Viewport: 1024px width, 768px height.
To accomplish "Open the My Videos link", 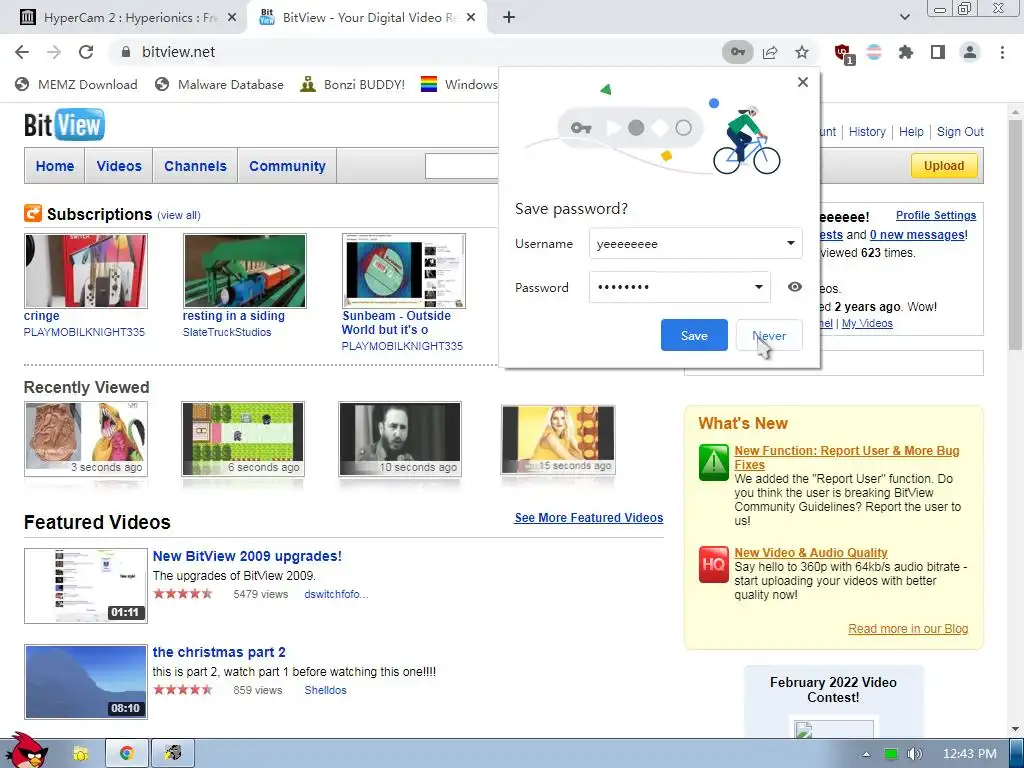I will tap(867, 323).
